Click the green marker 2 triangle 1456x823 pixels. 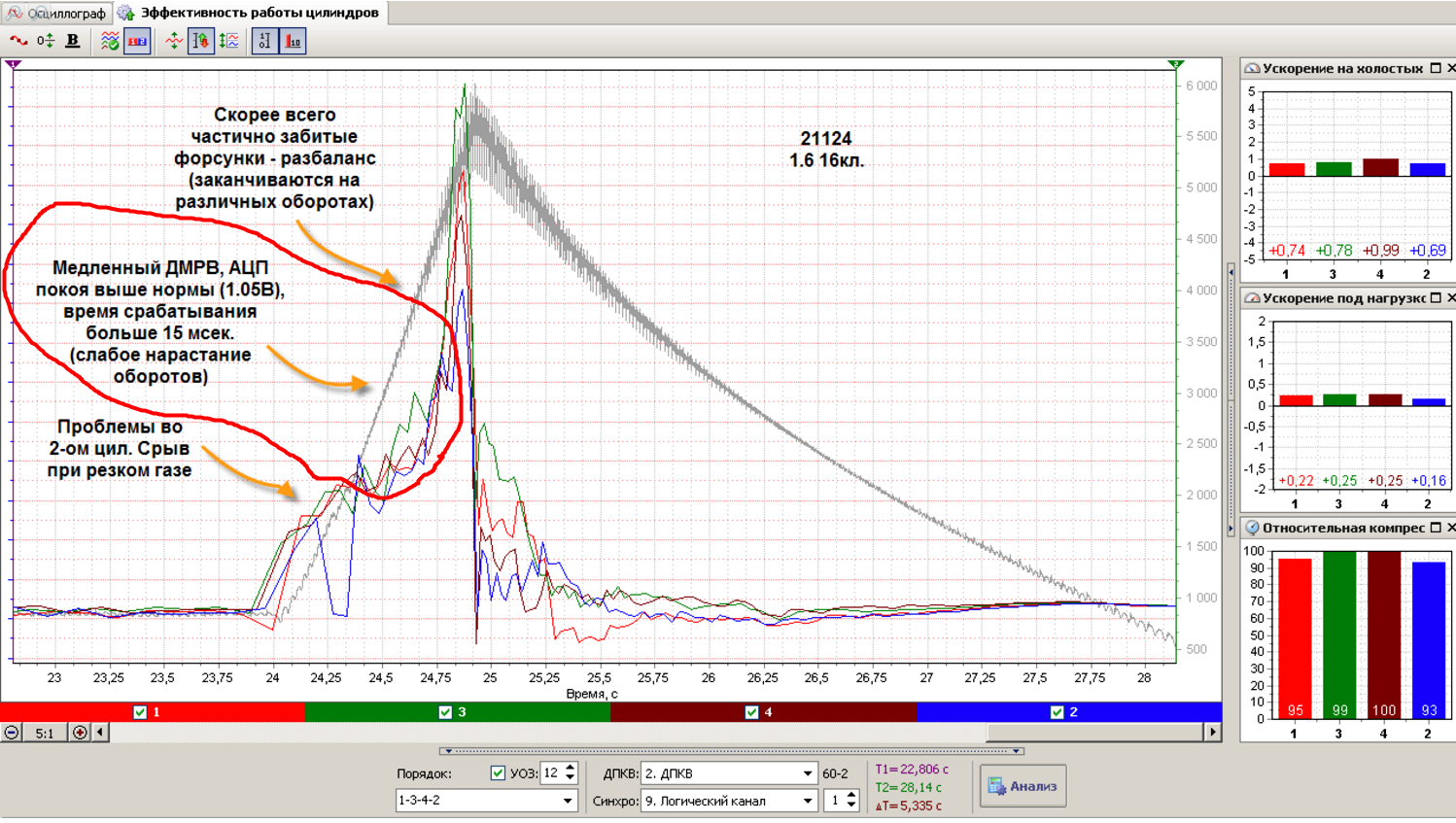(x=1175, y=64)
